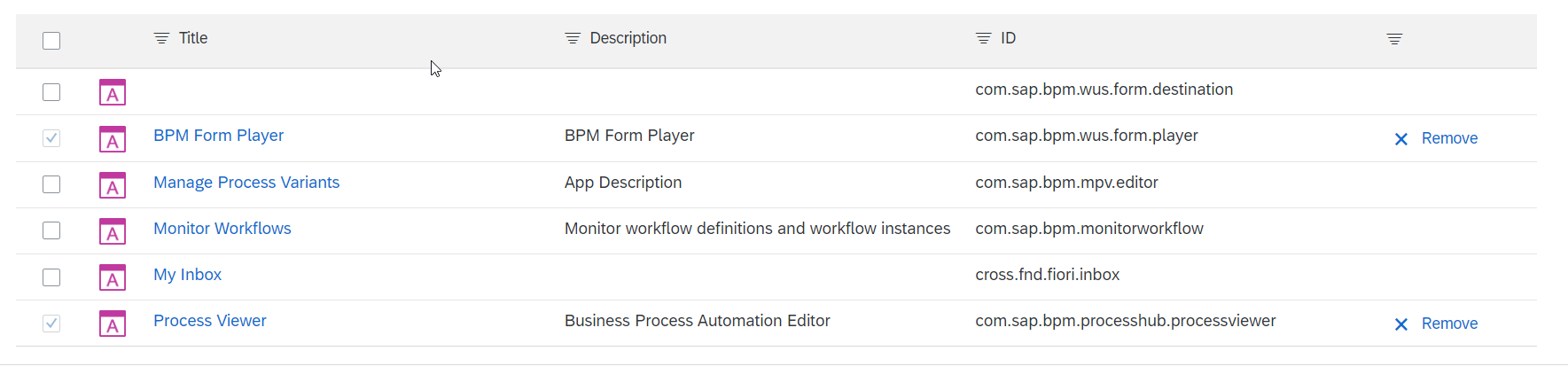Open the ID column filter menu
This screenshot has width=1568, height=390.
pyautogui.click(x=983, y=38)
